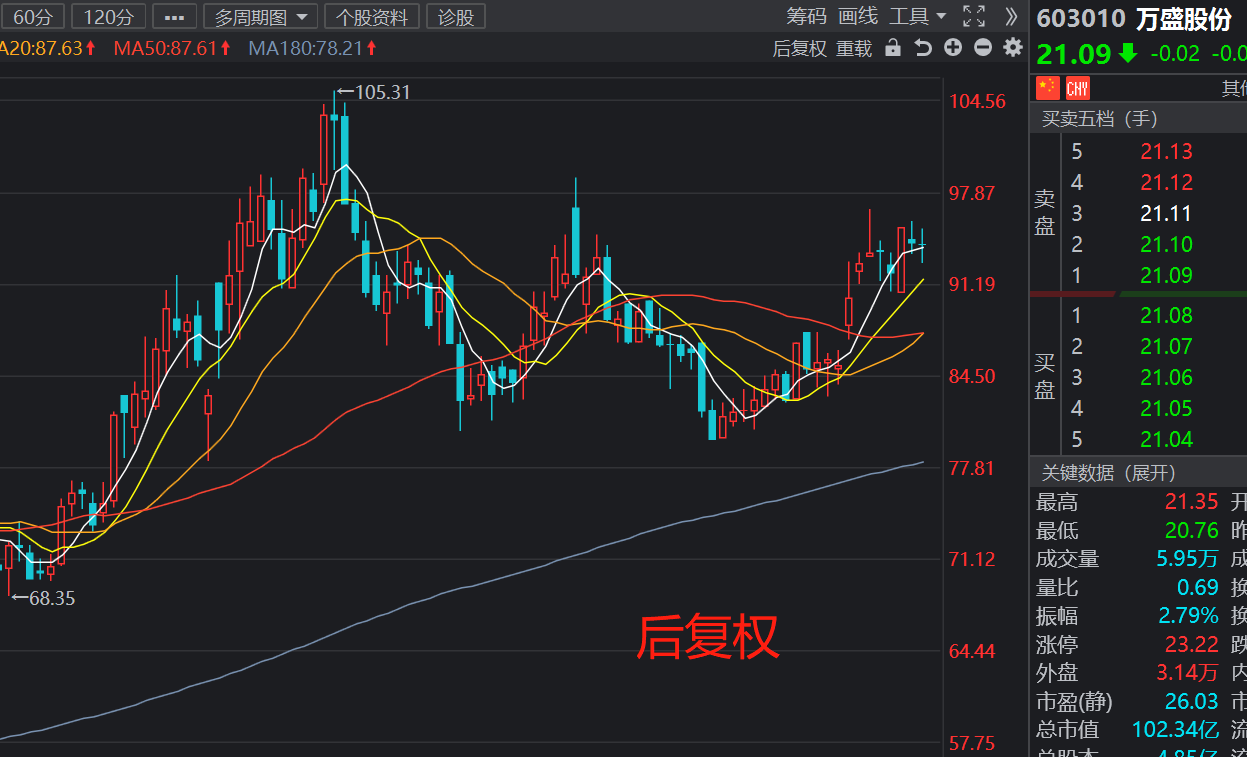The width and height of the screenshot is (1247, 757).
Task: Click buy level 5 price 21.04
Action: click(x=1166, y=440)
